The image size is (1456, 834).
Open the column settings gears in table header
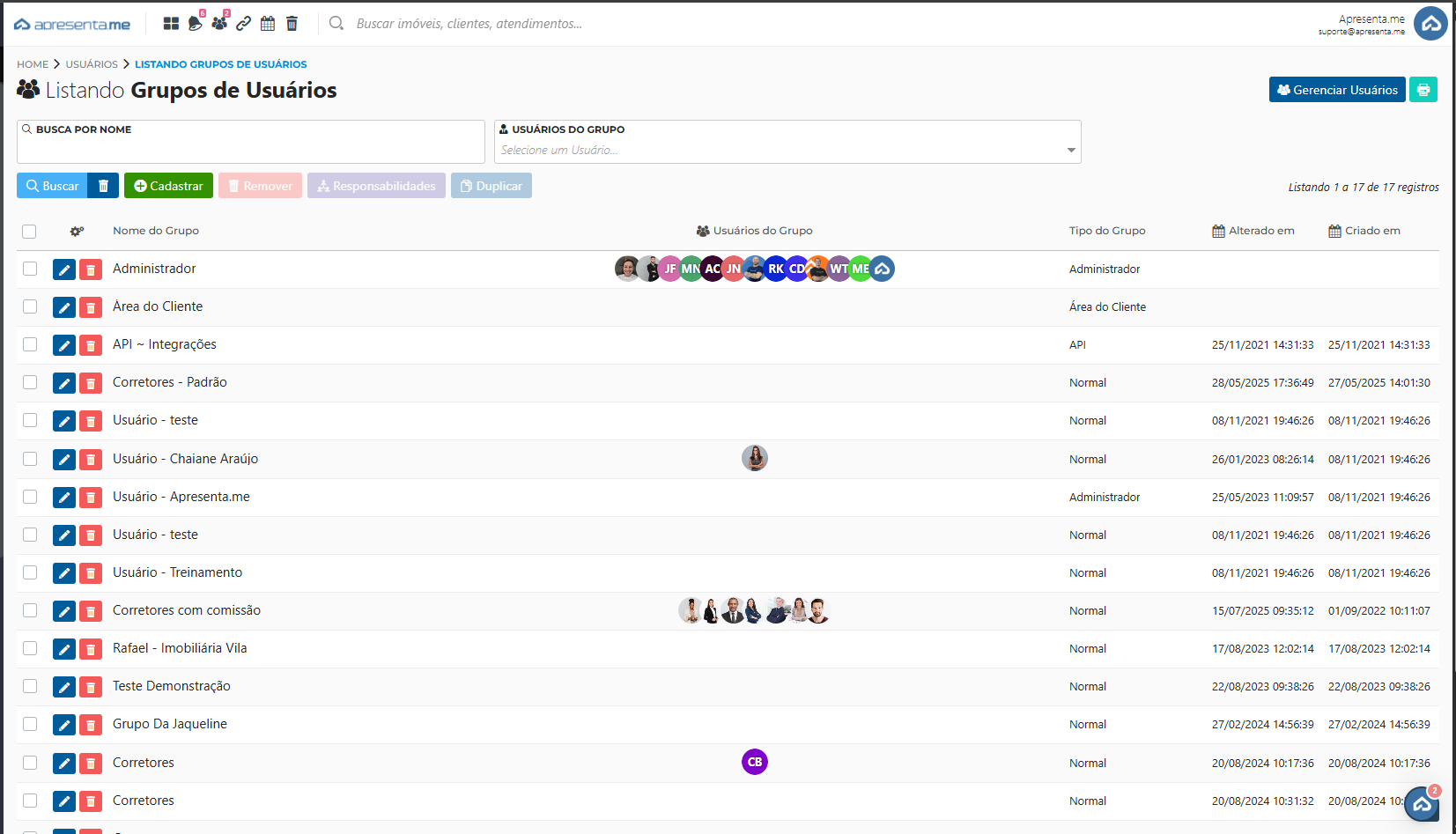click(77, 232)
